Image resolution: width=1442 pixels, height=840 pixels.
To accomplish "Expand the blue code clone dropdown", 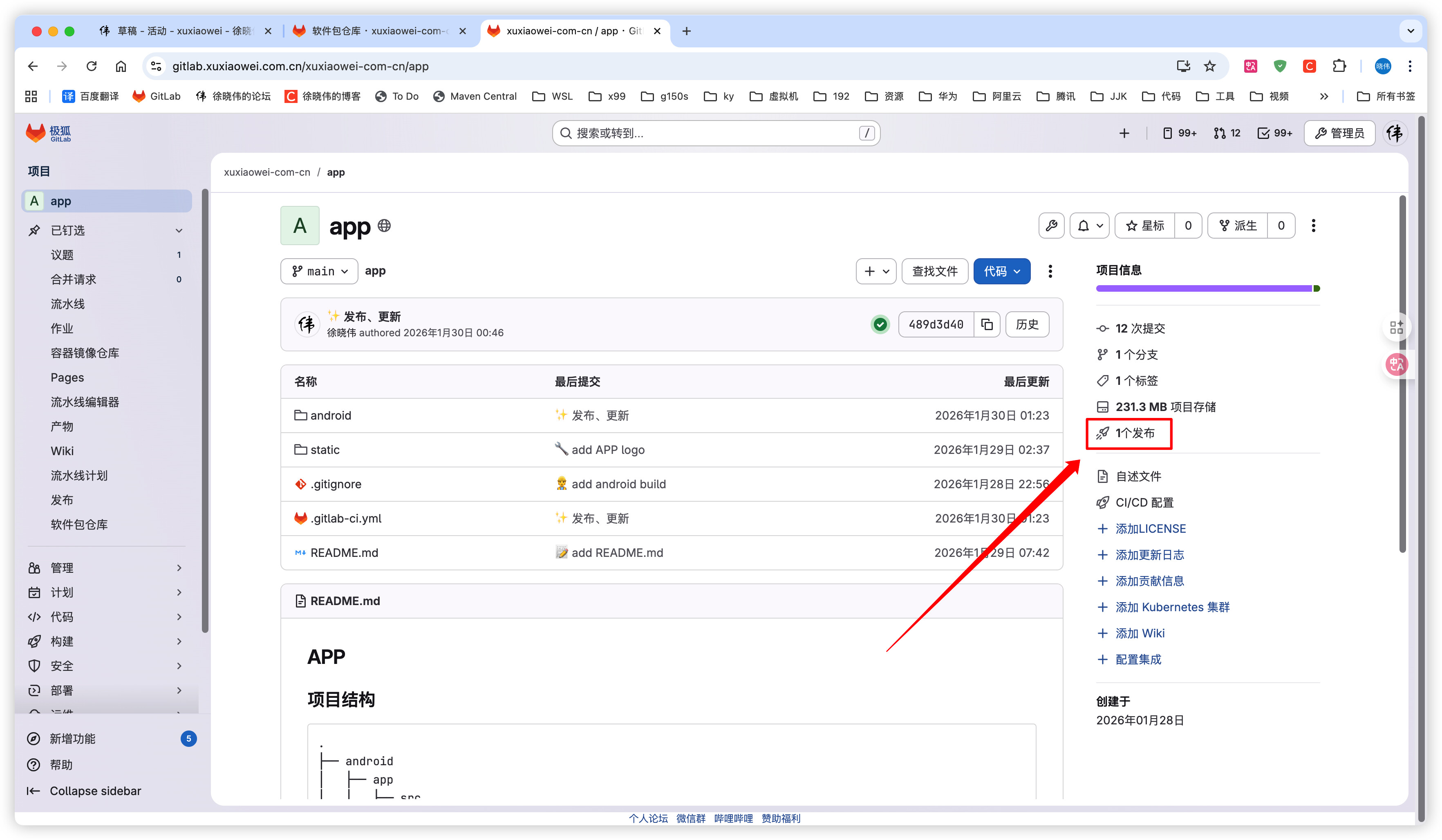I will 1001,271.
